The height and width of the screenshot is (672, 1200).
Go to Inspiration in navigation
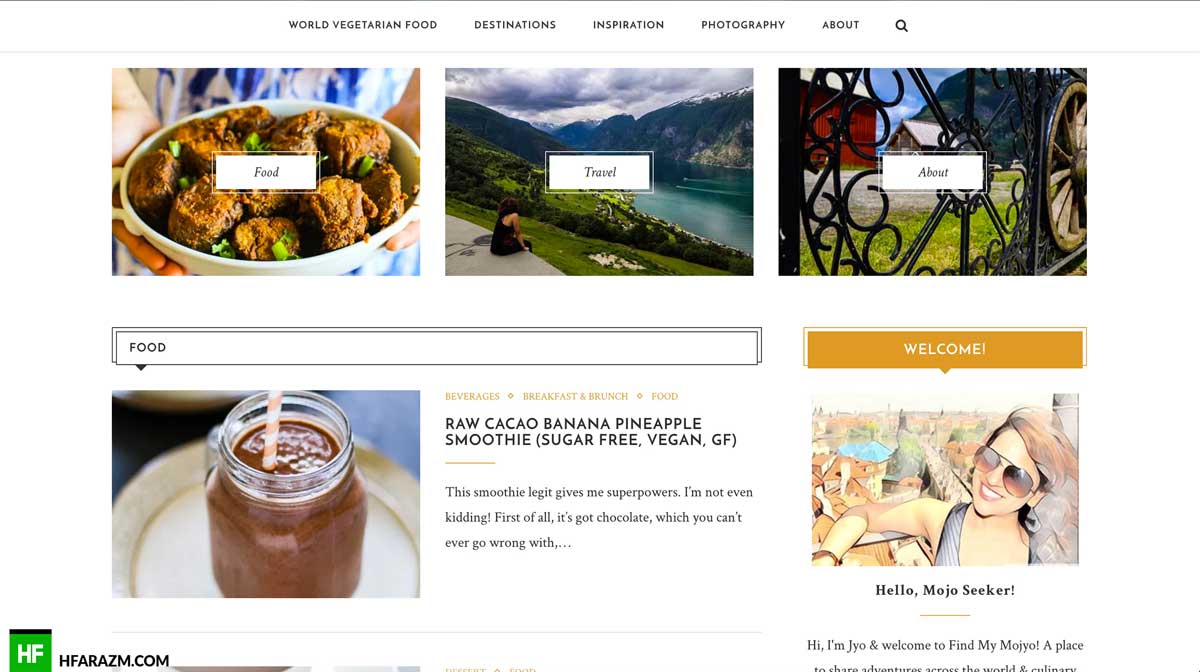coord(628,25)
